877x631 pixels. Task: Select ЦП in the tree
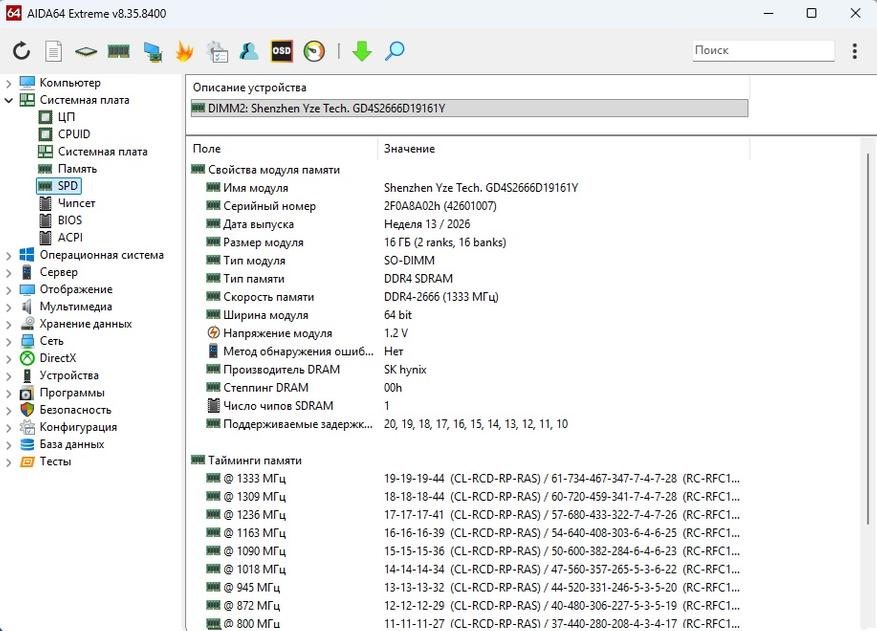(67, 117)
